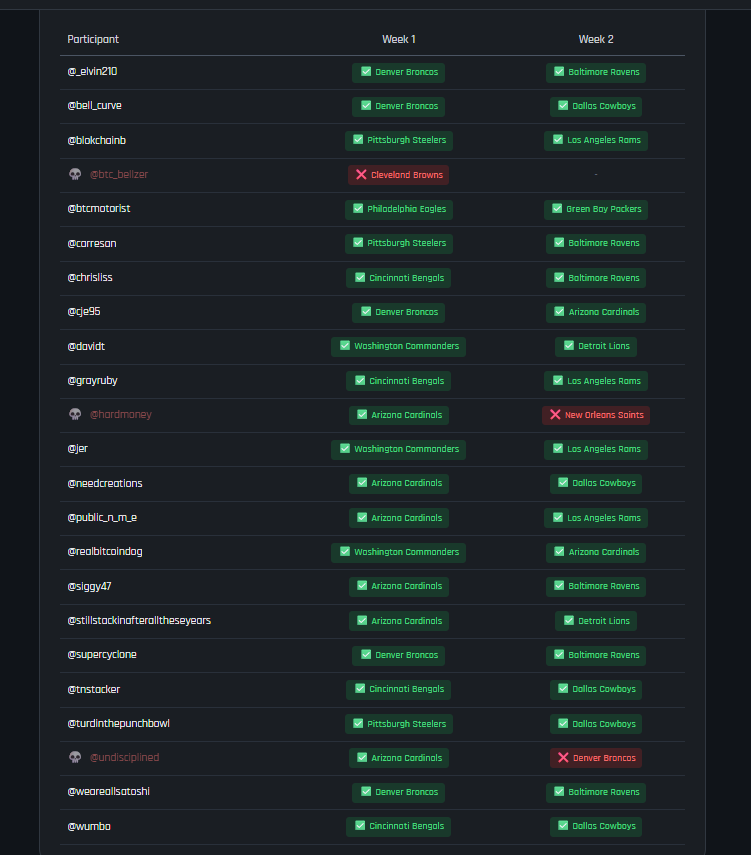This screenshot has width=751, height=855.
Task: Click the @supercyclone username
Action: click(102, 654)
